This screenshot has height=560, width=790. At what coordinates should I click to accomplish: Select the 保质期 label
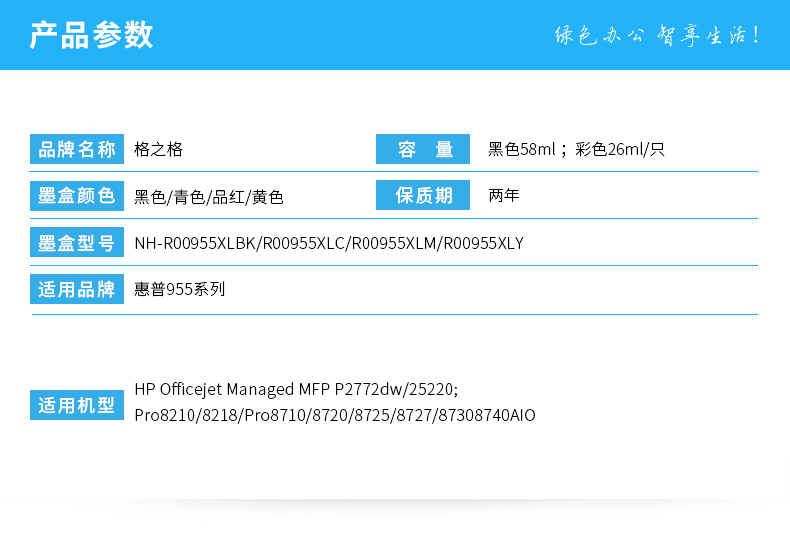(x=423, y=195)
